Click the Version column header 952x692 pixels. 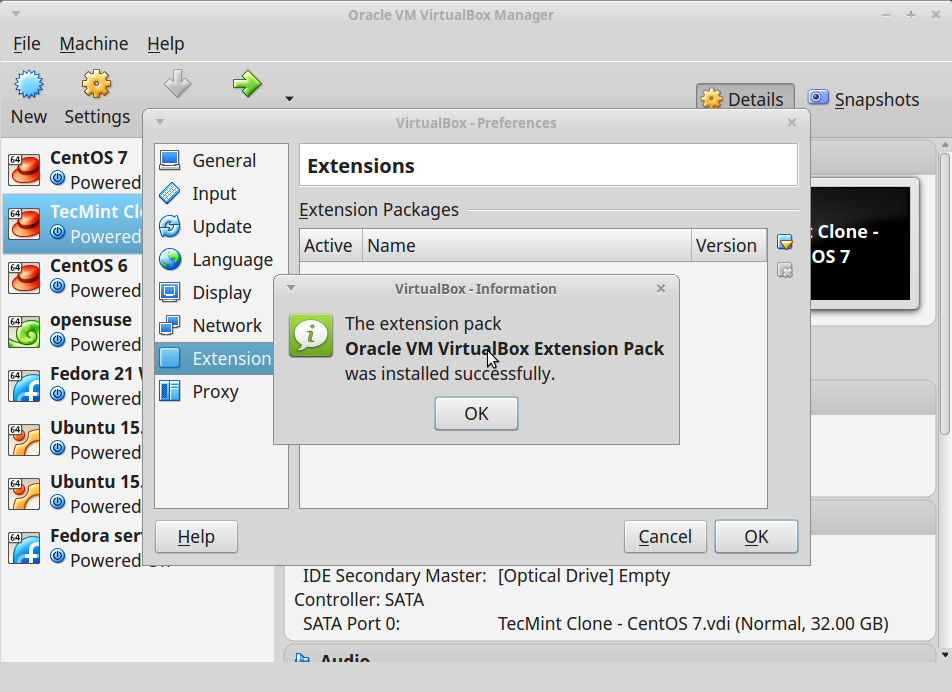point(729,245)
